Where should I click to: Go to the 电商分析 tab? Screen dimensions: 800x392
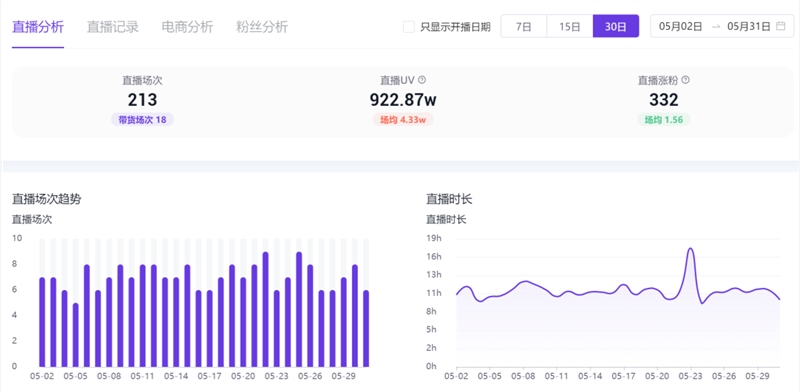(x=187, y=27)
